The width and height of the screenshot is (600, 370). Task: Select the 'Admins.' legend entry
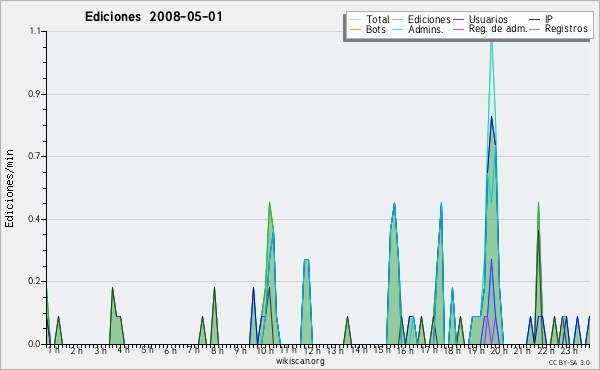[426, 29]
